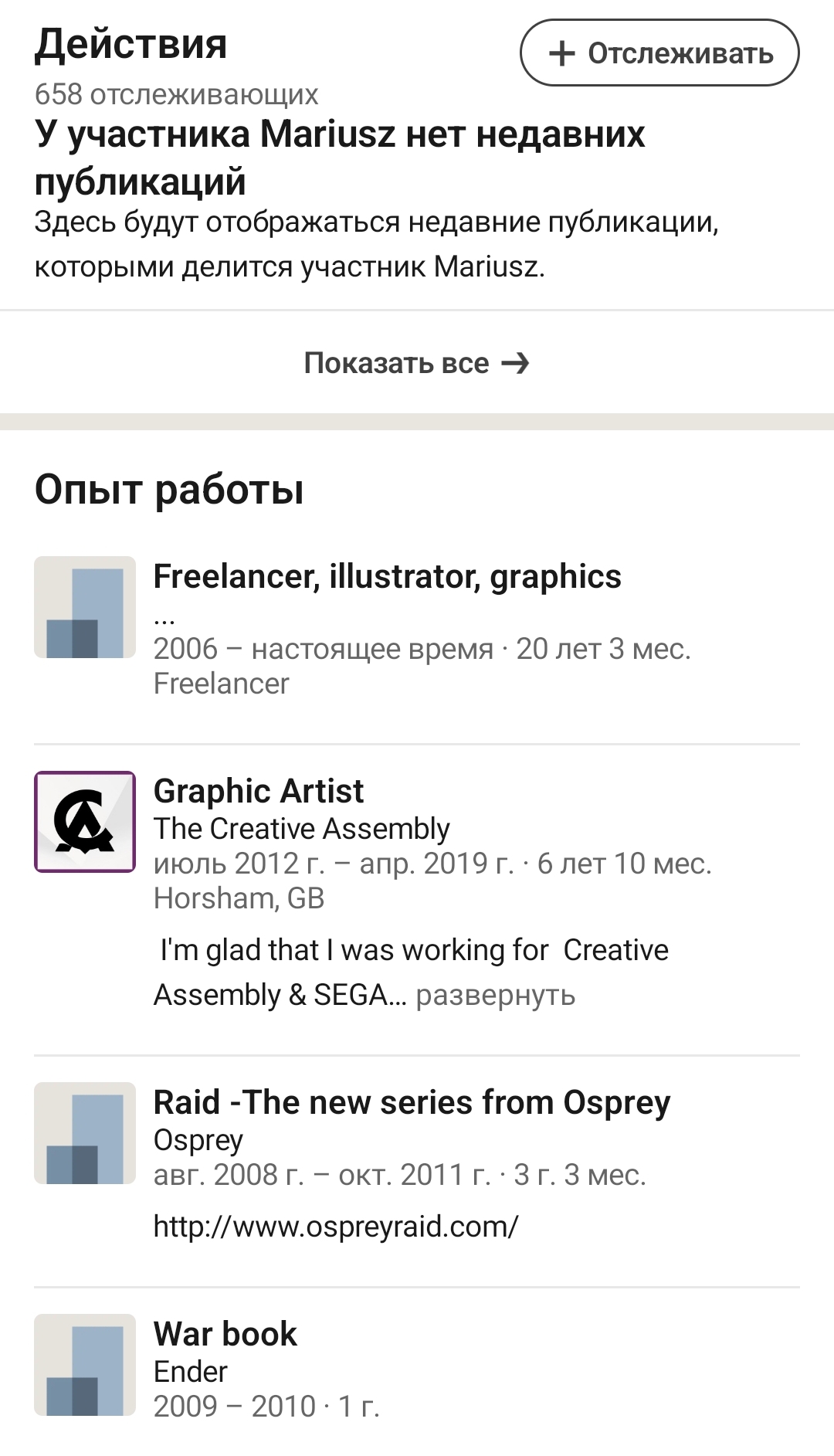Tap the Опыт работы section heading
Screen dimensions: 834x1456
click(169, 489)
